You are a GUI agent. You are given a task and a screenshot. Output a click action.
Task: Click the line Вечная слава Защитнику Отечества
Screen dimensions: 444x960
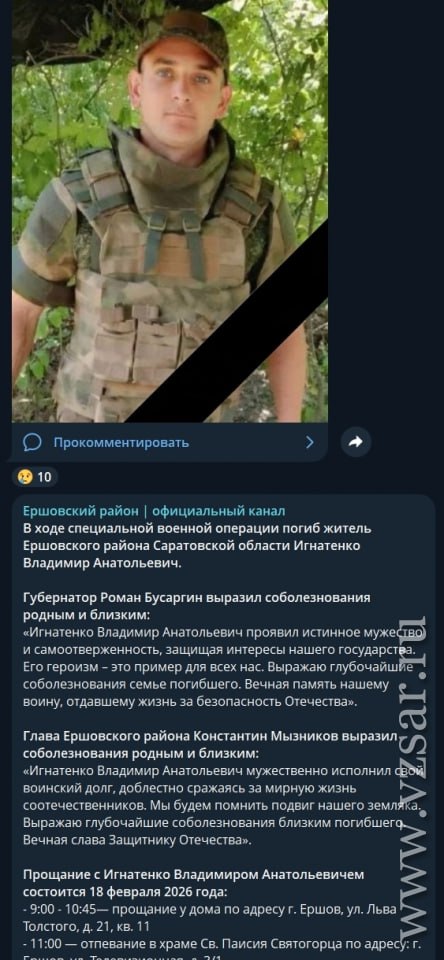pos(138,841)
